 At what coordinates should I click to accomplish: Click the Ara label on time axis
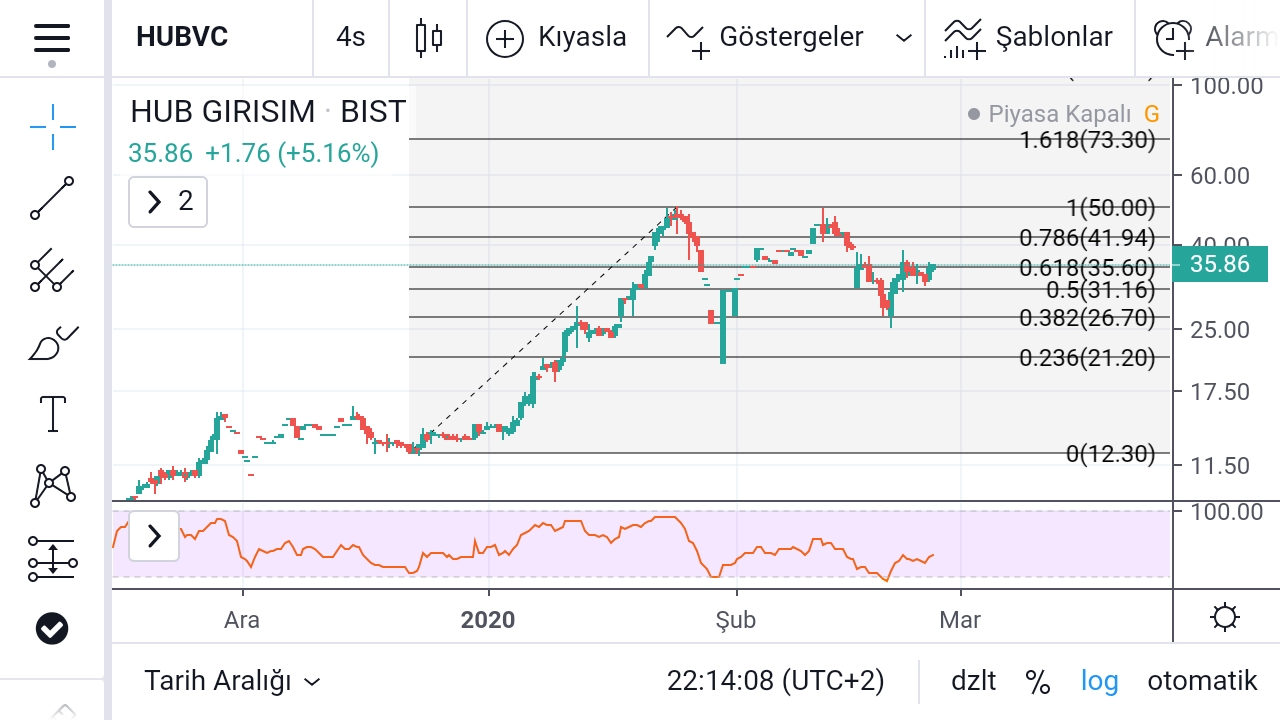pyautogui.click(x=242, y=620)
